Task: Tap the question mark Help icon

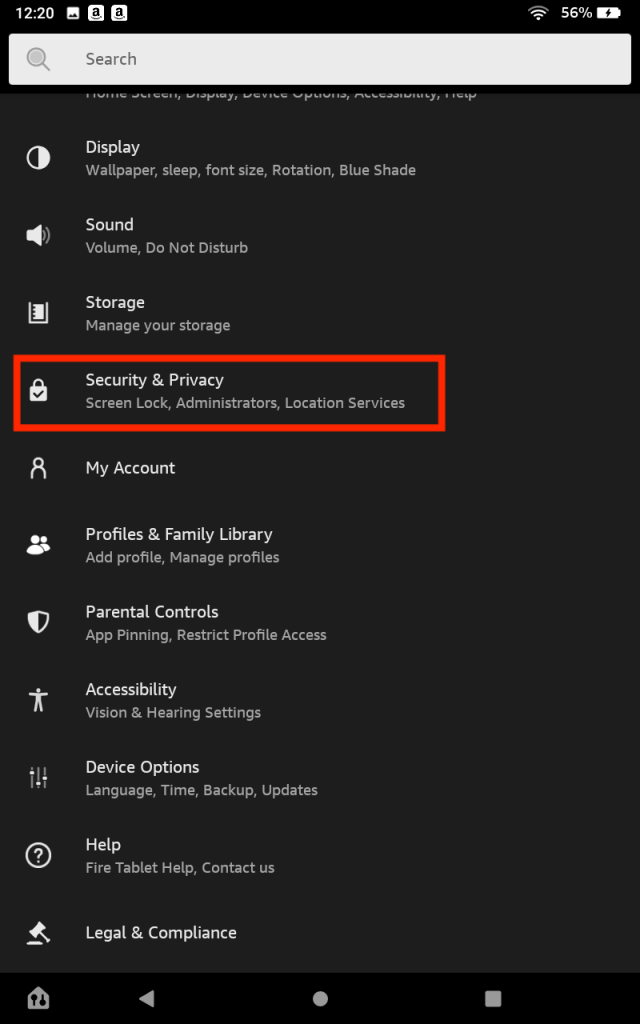Action: coord(38,855)
